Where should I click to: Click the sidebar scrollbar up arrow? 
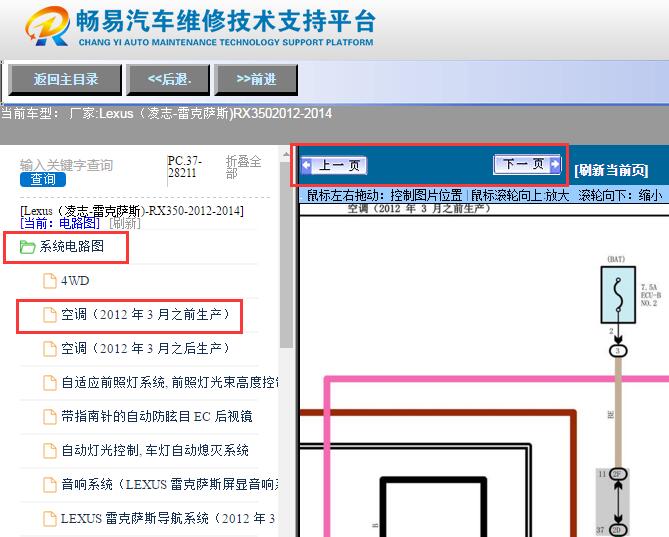tap(286, 154)
